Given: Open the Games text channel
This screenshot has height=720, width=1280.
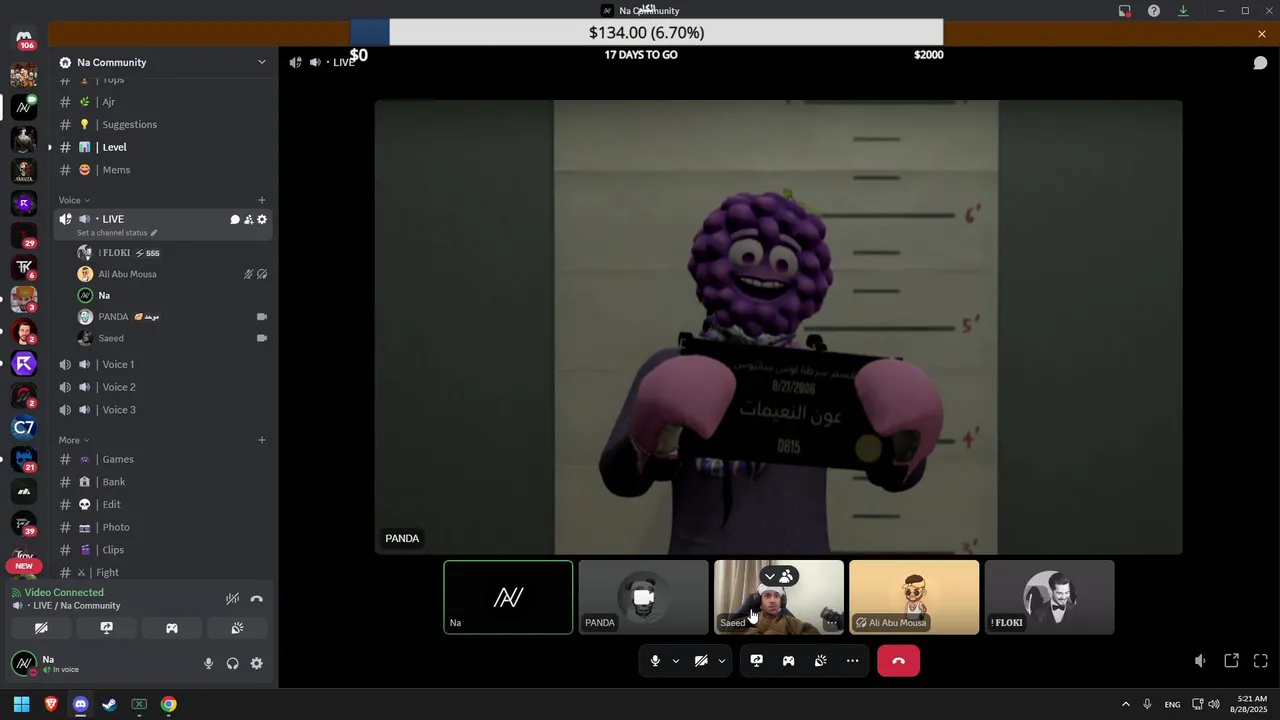Looking at the screenshot, I should point(163,459).
